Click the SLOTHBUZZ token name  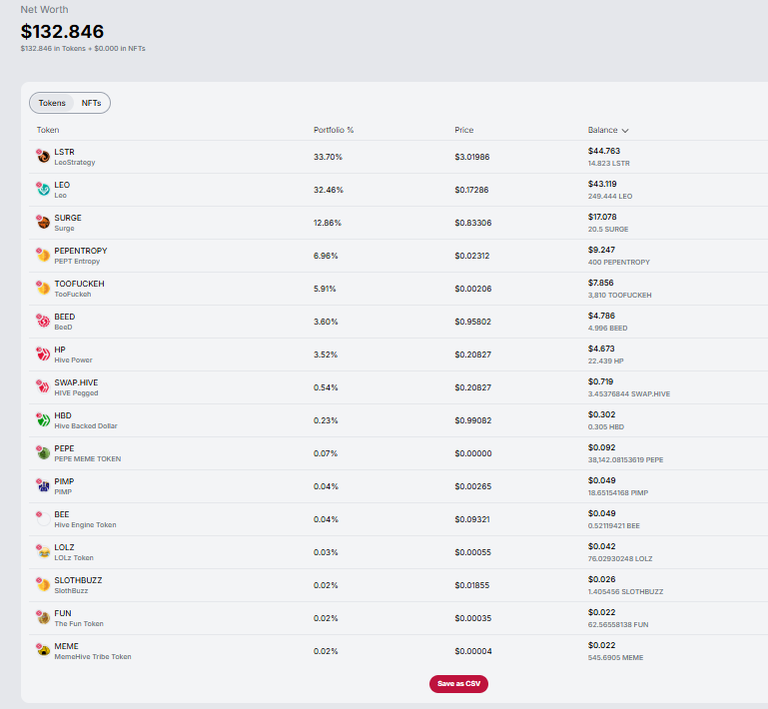tap(78, 580)
